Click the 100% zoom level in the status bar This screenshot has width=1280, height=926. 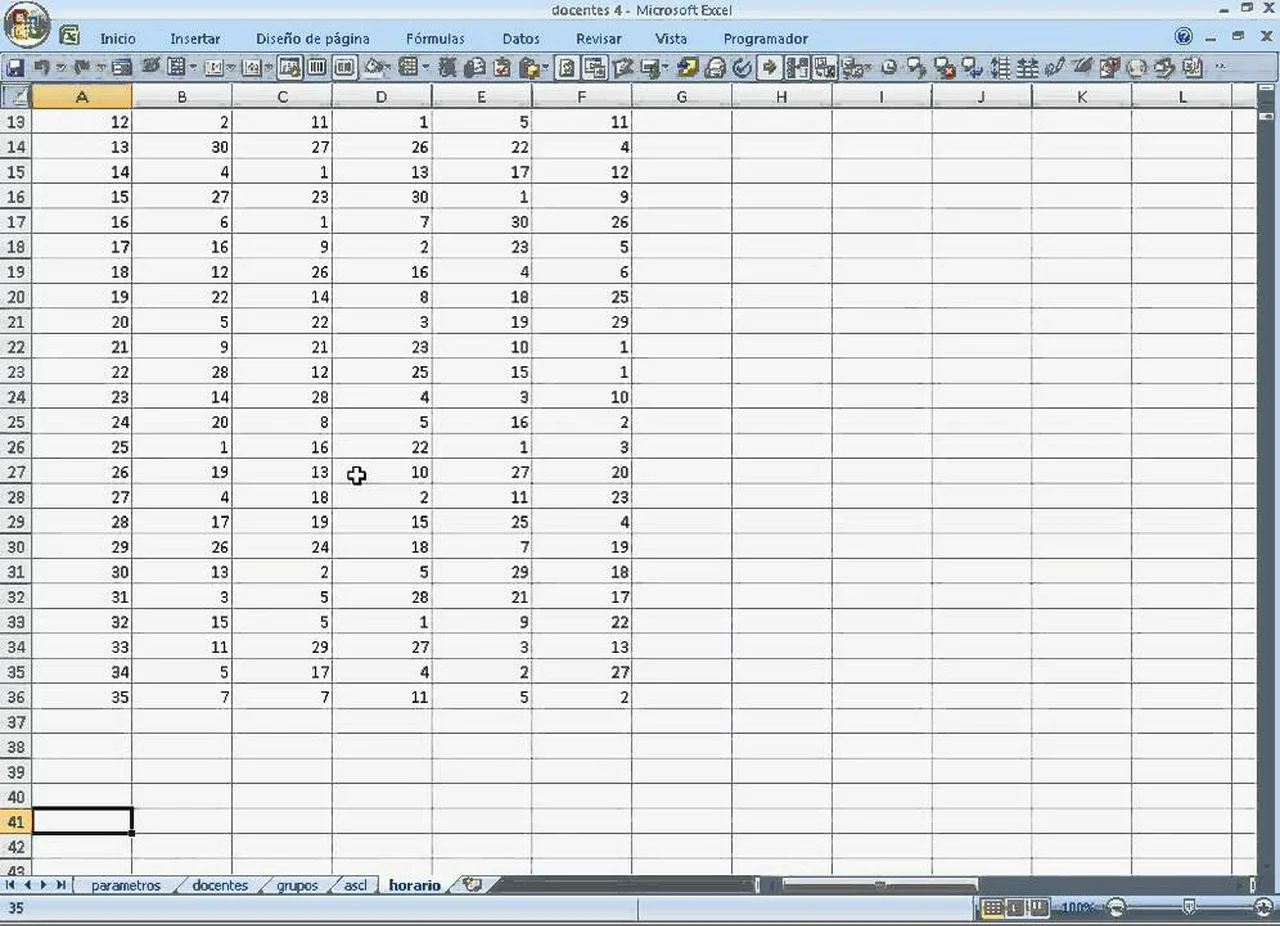coord(1078,908)
